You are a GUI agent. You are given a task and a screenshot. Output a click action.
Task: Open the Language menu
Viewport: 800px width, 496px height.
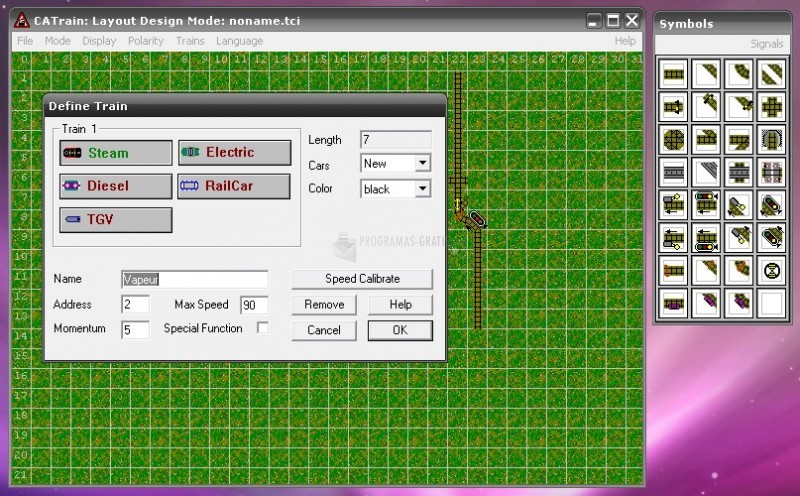pyautogui.click(x=239, y=41)
